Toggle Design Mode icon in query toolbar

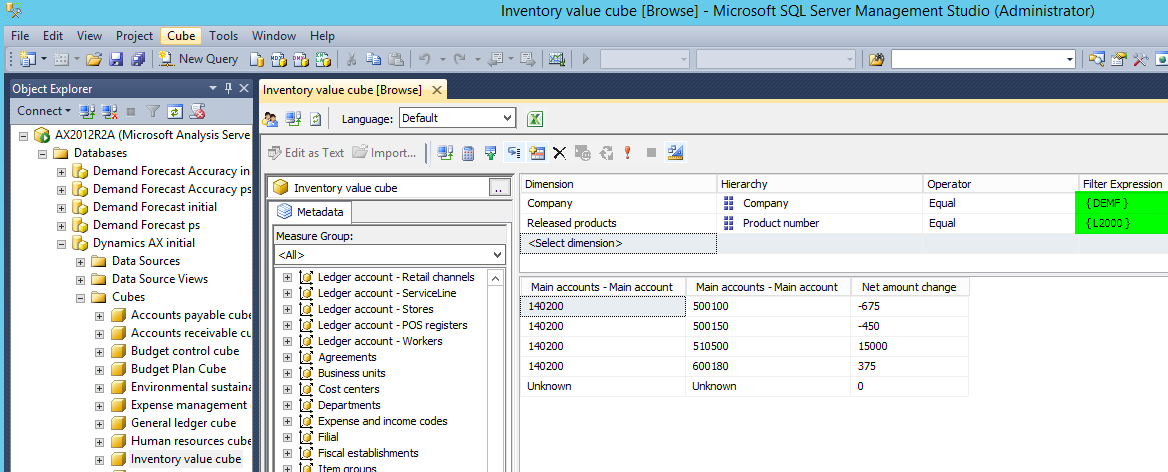pyautogui.click(x=675, y=153)
